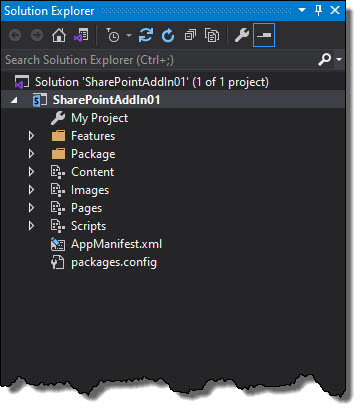Expand the Pages module

coord(31,208)
